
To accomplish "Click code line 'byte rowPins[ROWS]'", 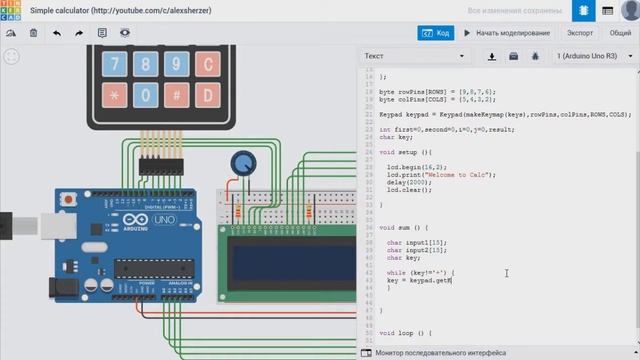I will point(437,92).
